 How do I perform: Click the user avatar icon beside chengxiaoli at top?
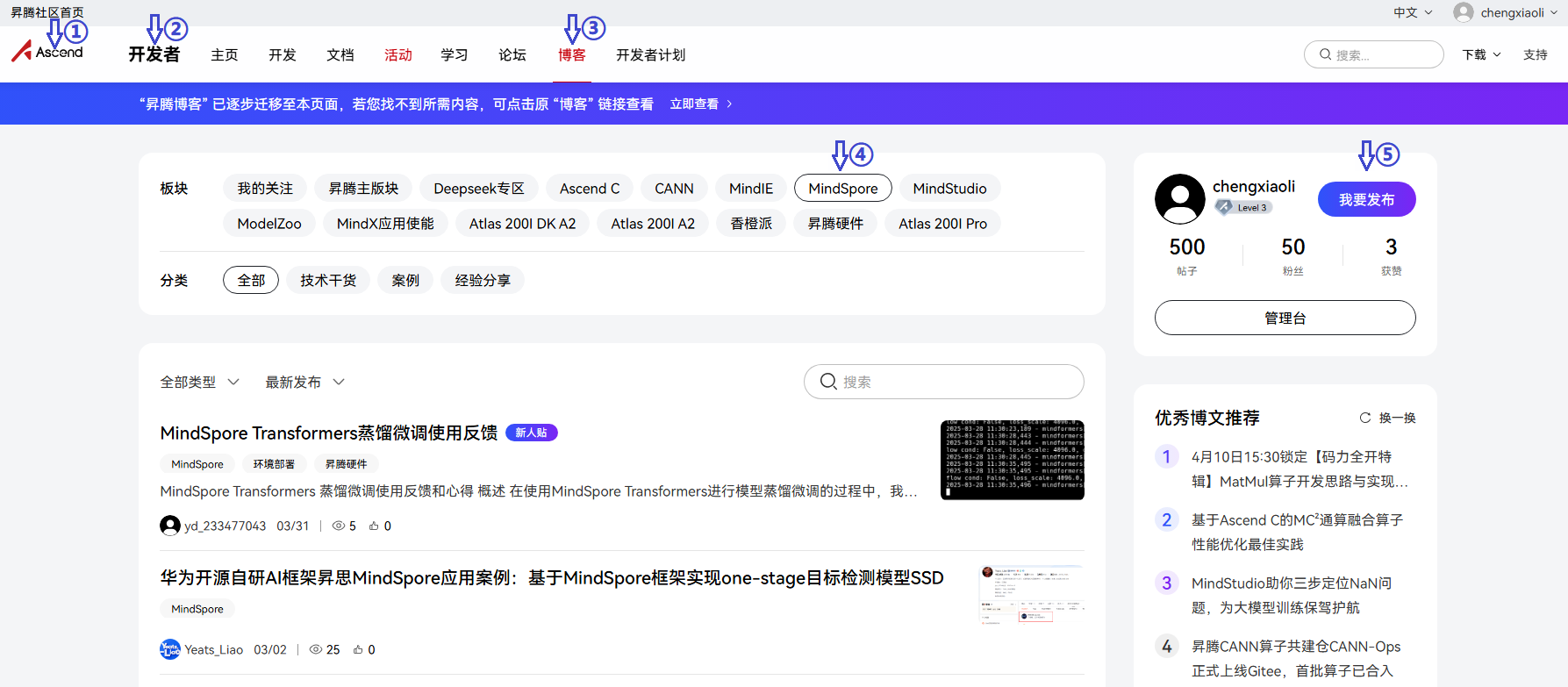(1463, 12)
